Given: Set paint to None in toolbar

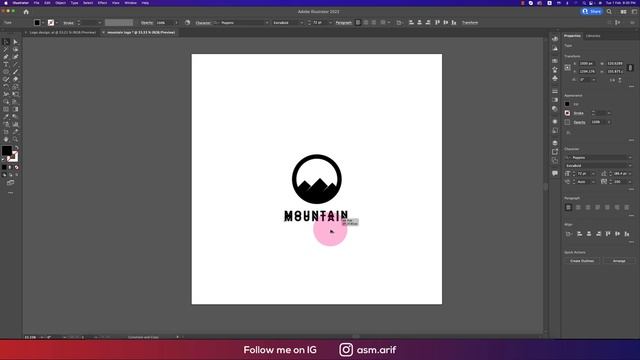Looking at the screenshot, I should pyautogui.click(x=16, y=167).
